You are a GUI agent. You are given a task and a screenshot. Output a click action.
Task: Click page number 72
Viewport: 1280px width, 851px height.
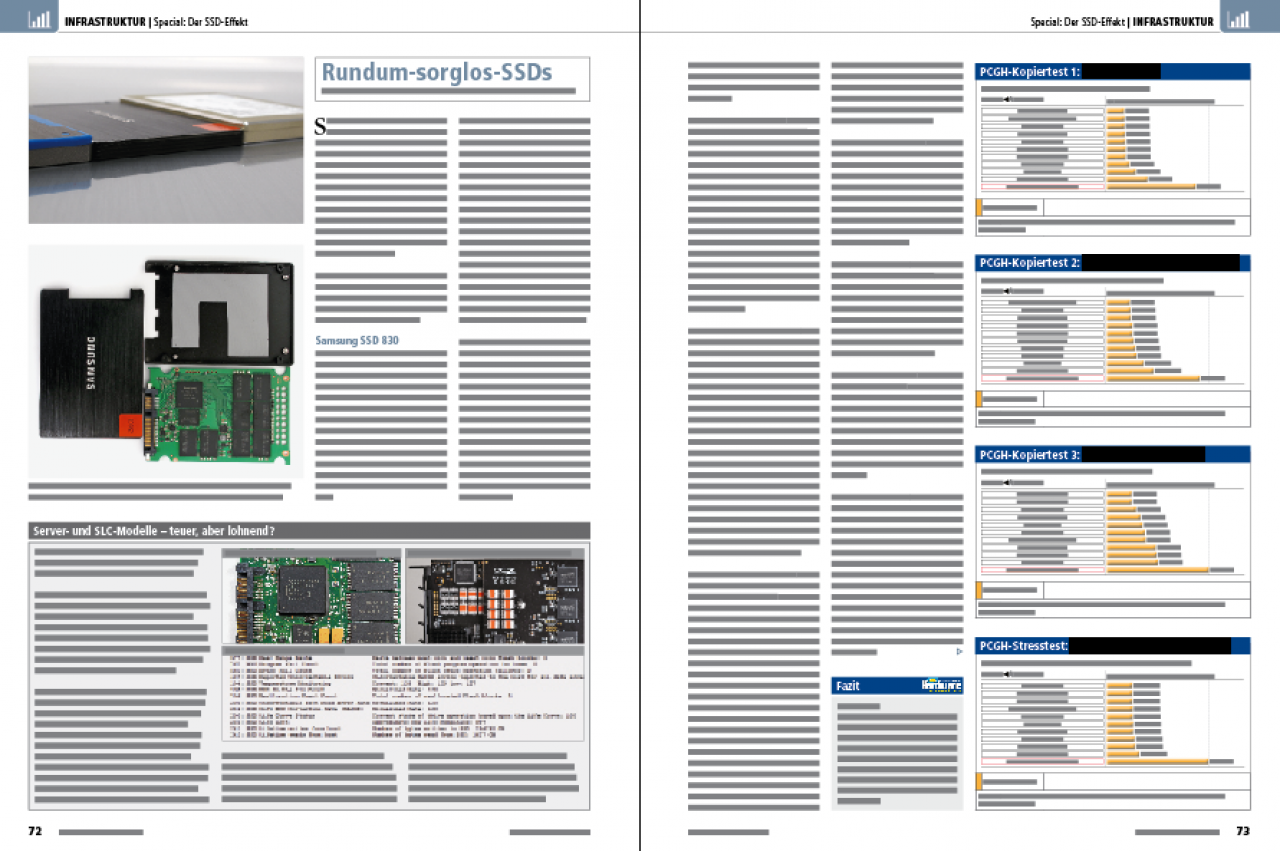35,831
